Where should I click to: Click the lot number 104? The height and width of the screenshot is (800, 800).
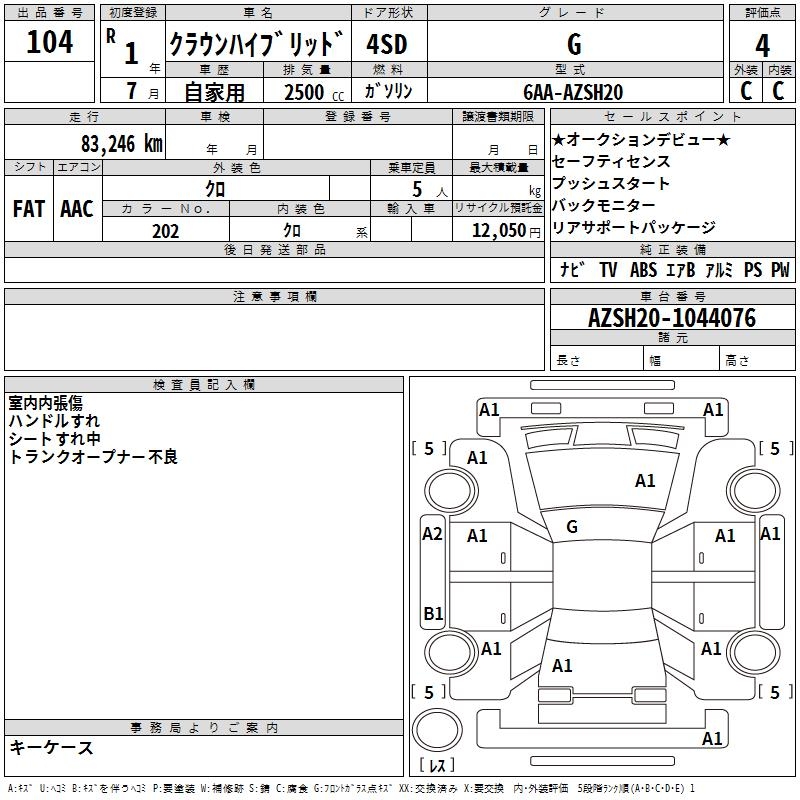[50, 43]
